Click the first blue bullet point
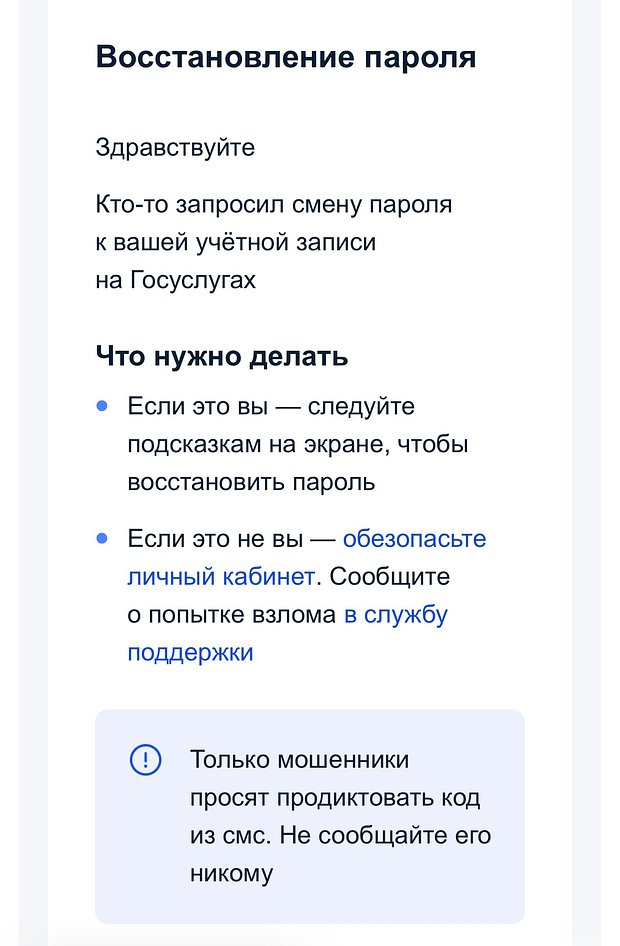620x946 pixels. click(102, 406)
